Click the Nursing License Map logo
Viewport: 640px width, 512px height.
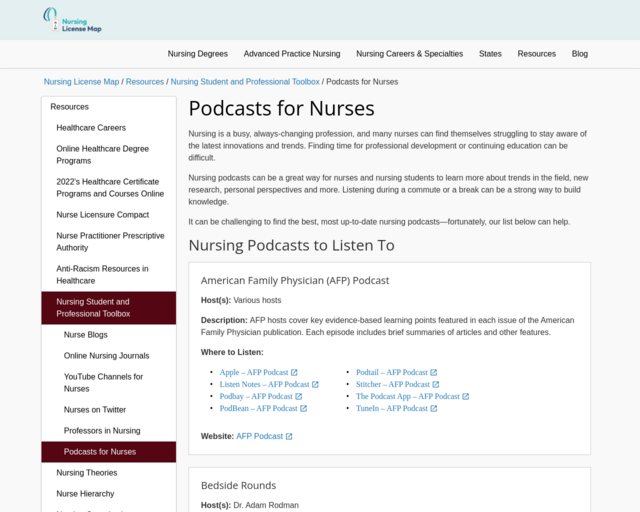click(72, 20)
